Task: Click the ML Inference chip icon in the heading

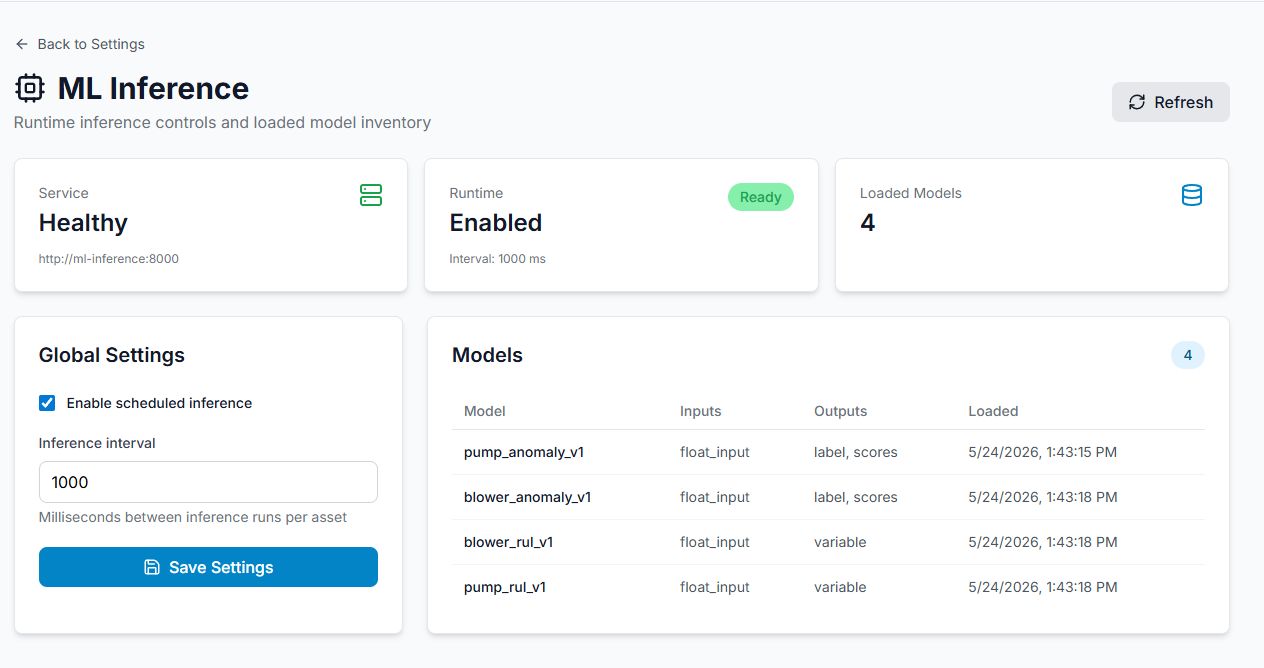Action: 30,88
